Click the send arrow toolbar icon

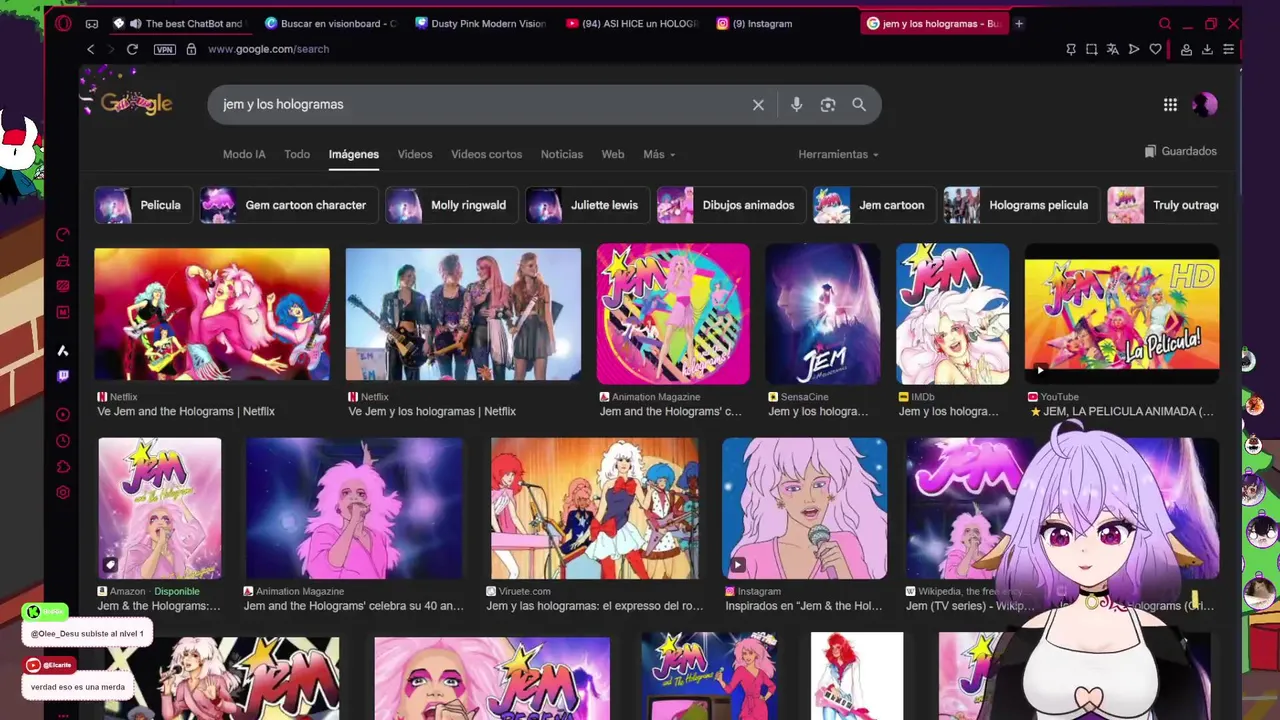pyautogui.click(x=1134, y=49)
